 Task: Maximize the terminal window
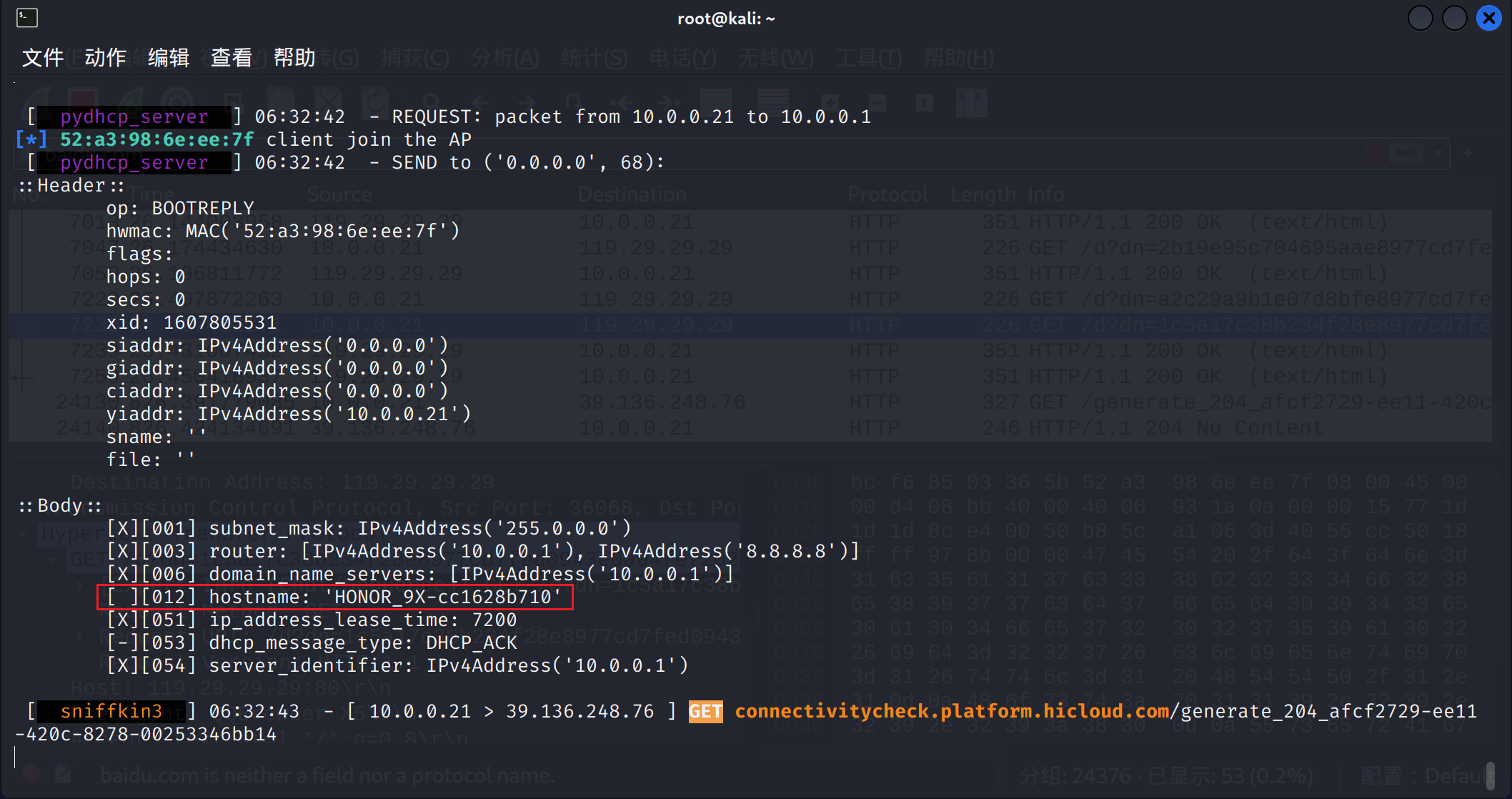[x=1455, y=18]
